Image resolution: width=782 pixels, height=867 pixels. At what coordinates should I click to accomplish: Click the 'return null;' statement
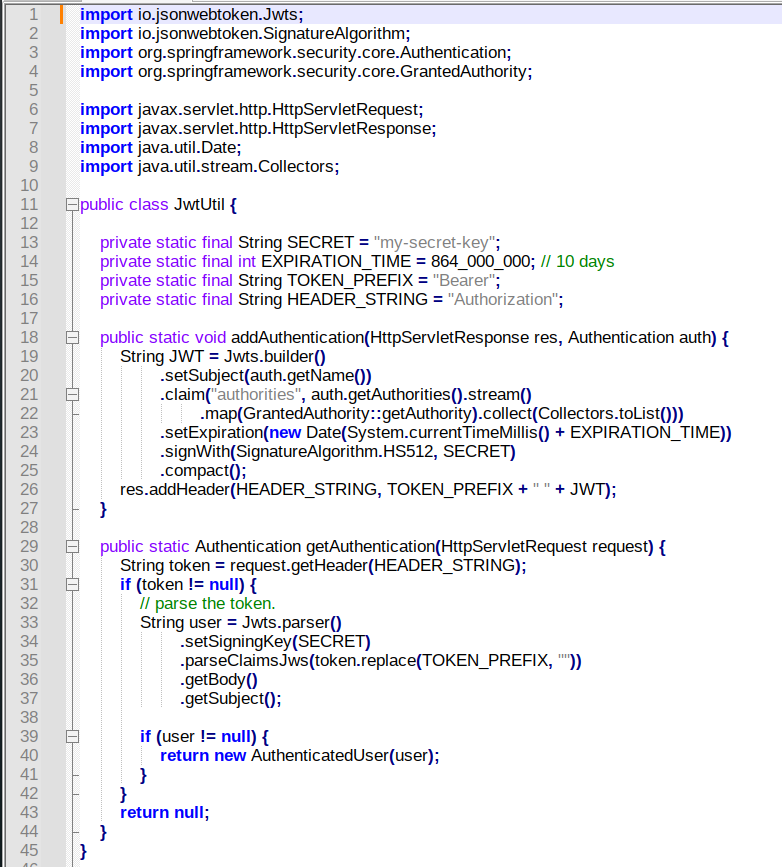coord(165,813)
